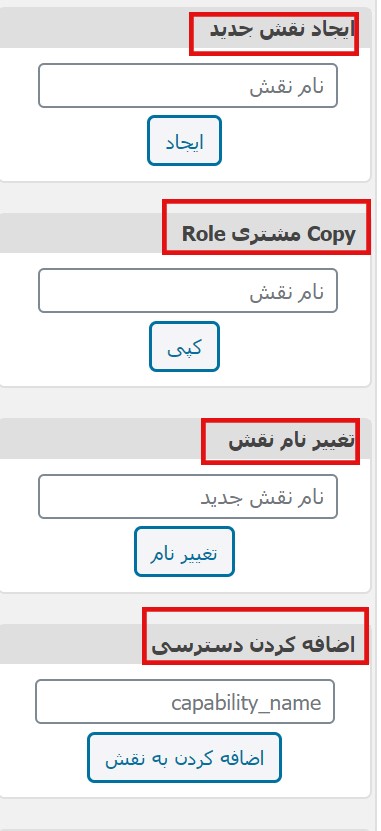Focus the نام نقش field under ایجاد نقش جدید
This screenshot has width=381, height=831.
pyautogui.click(x=188, y=86)
